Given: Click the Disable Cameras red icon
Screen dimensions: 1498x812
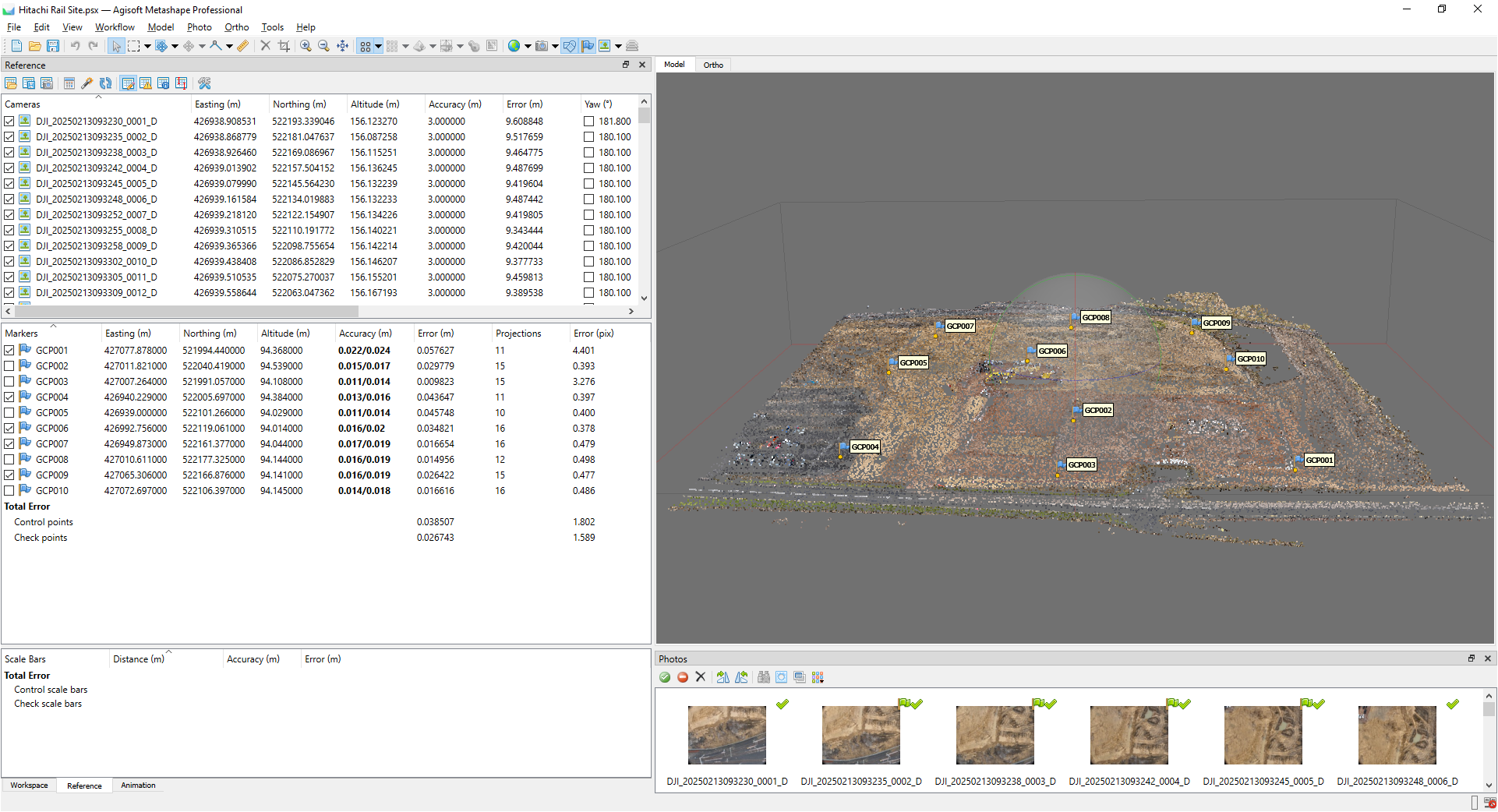Looking at the screenshot, I should point(683,677).
